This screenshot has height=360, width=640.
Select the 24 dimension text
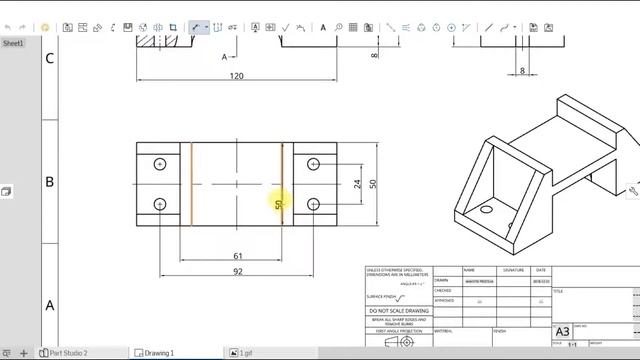pos(358,184)
